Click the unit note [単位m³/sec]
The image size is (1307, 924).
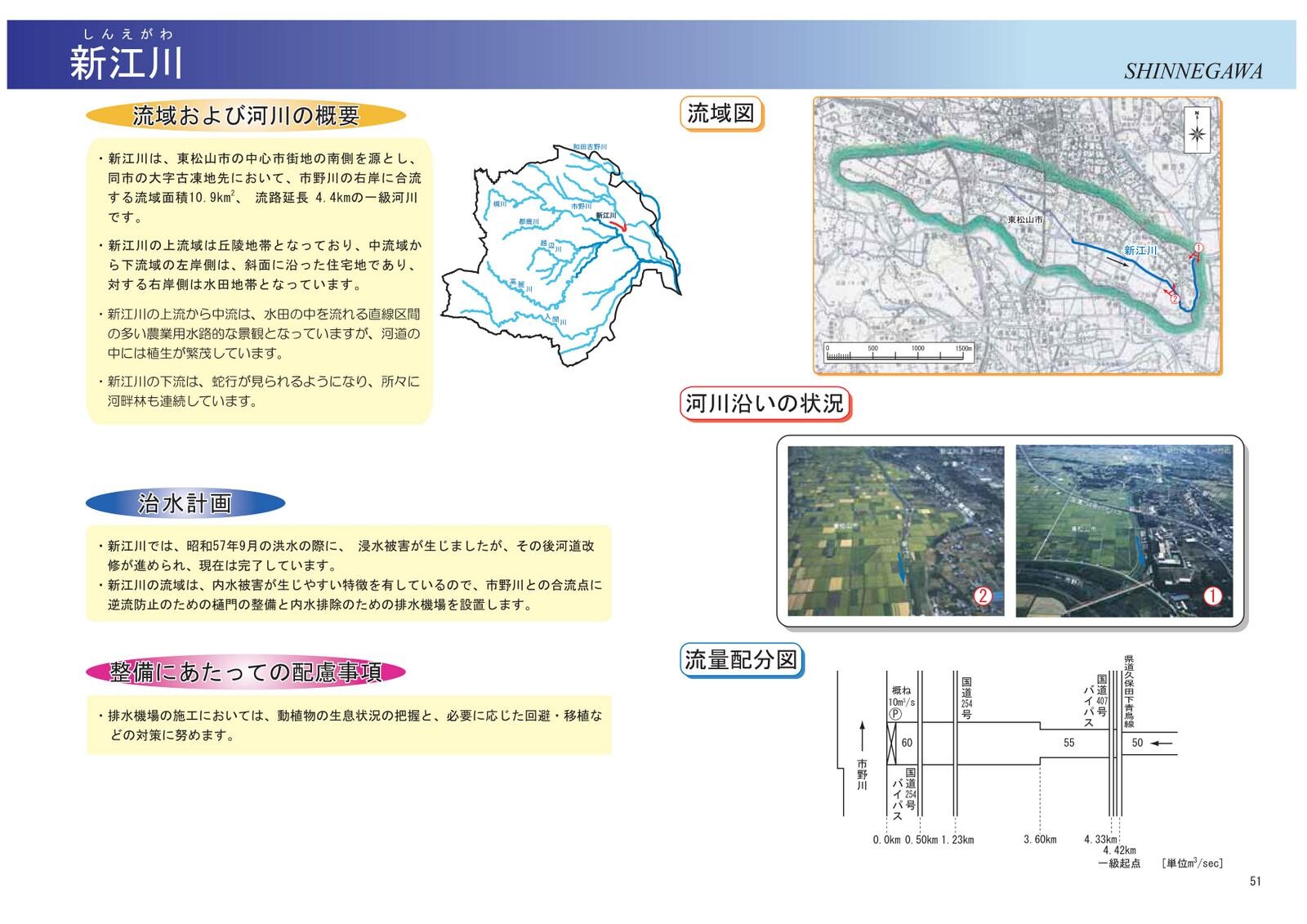1192,864
